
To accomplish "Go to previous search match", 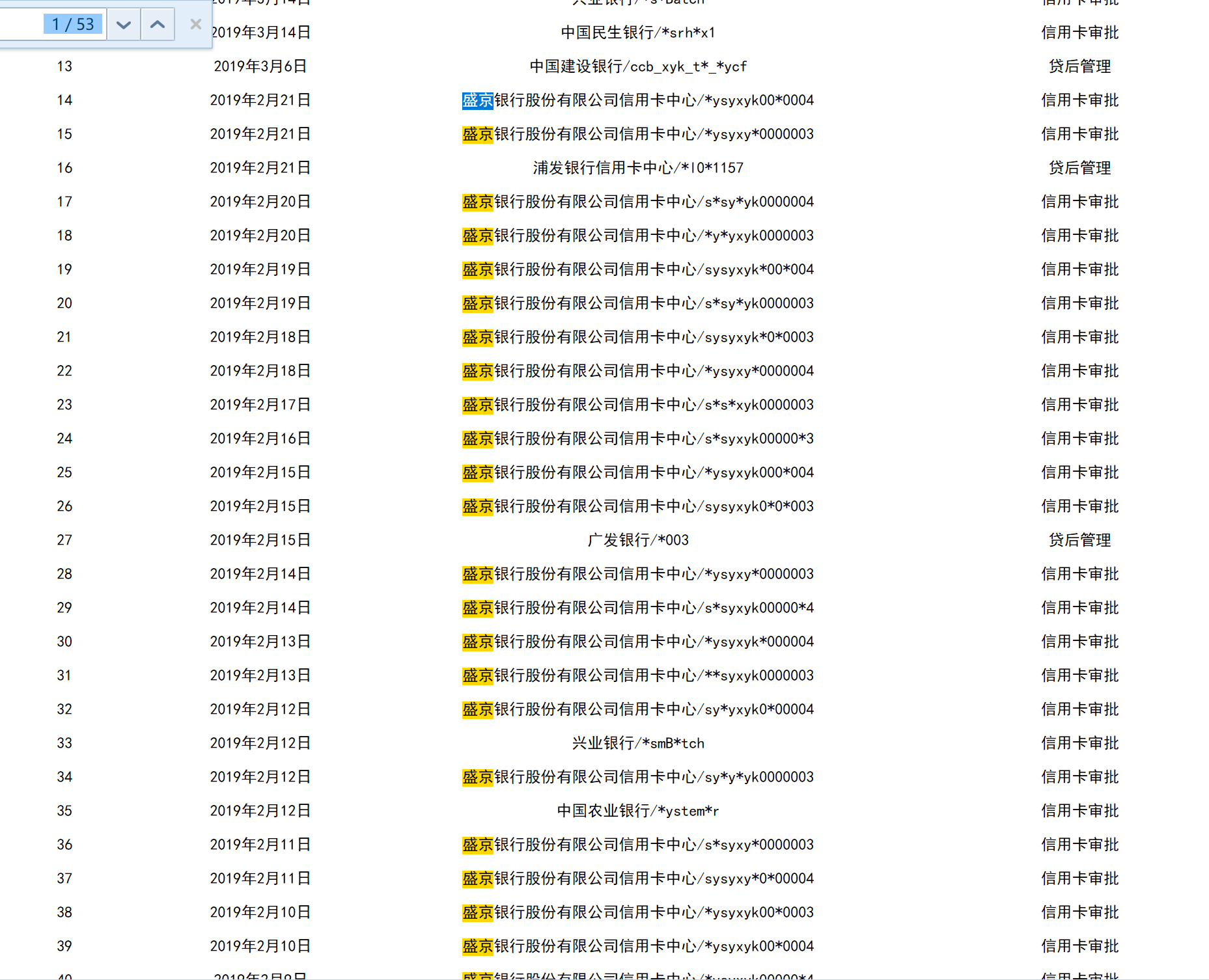I will (158, 25).
